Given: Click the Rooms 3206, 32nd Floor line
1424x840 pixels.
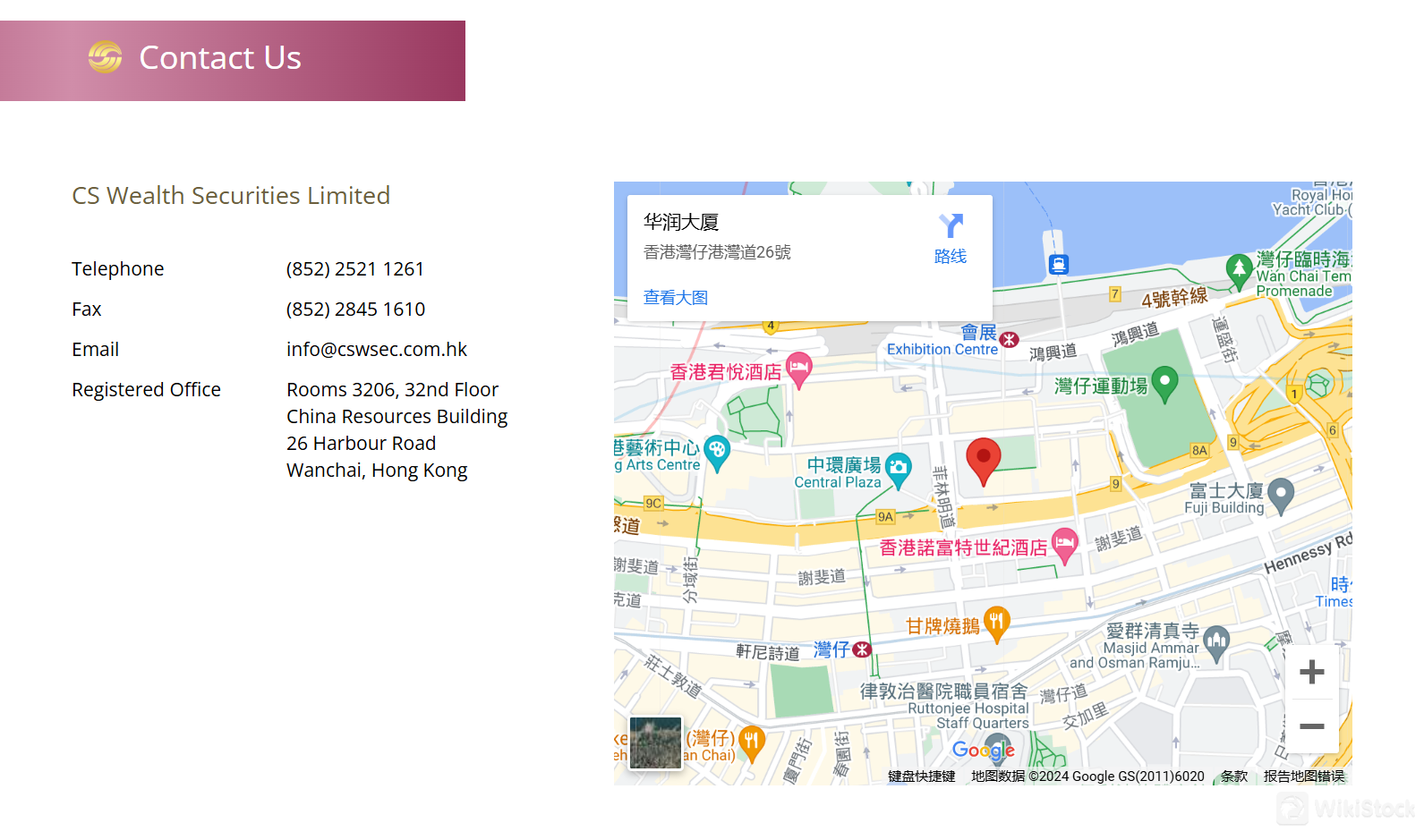Looking at the screenshot, I should (392, 390).
